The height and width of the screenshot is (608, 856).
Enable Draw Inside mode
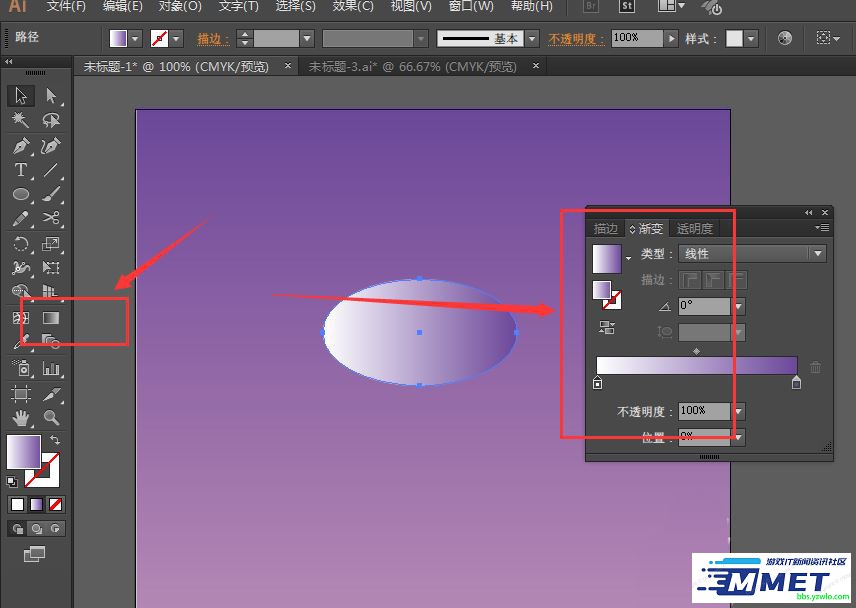tap(55, 528)
